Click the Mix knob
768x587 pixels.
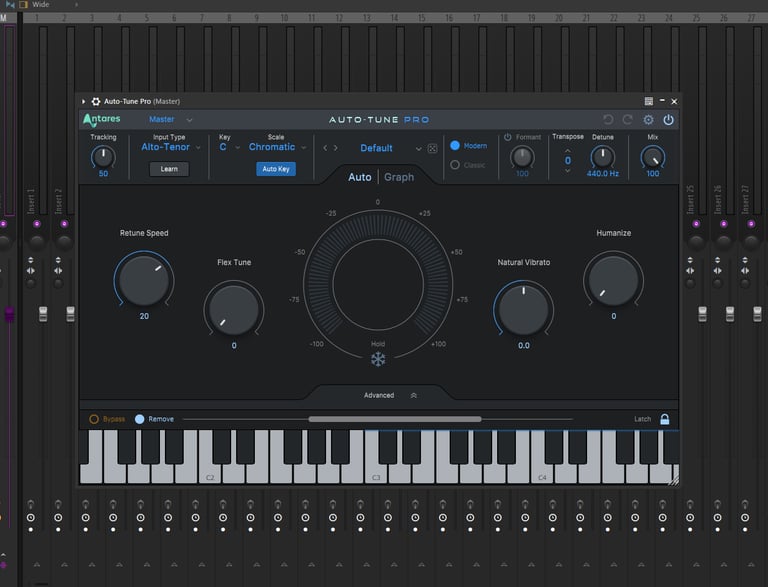pyautogui.click(x=653, y=157)
